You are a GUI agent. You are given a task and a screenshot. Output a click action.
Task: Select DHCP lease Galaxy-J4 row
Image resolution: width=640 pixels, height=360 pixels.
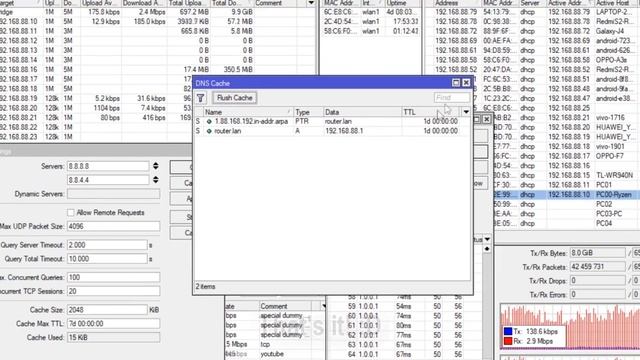tap(532, 31)
